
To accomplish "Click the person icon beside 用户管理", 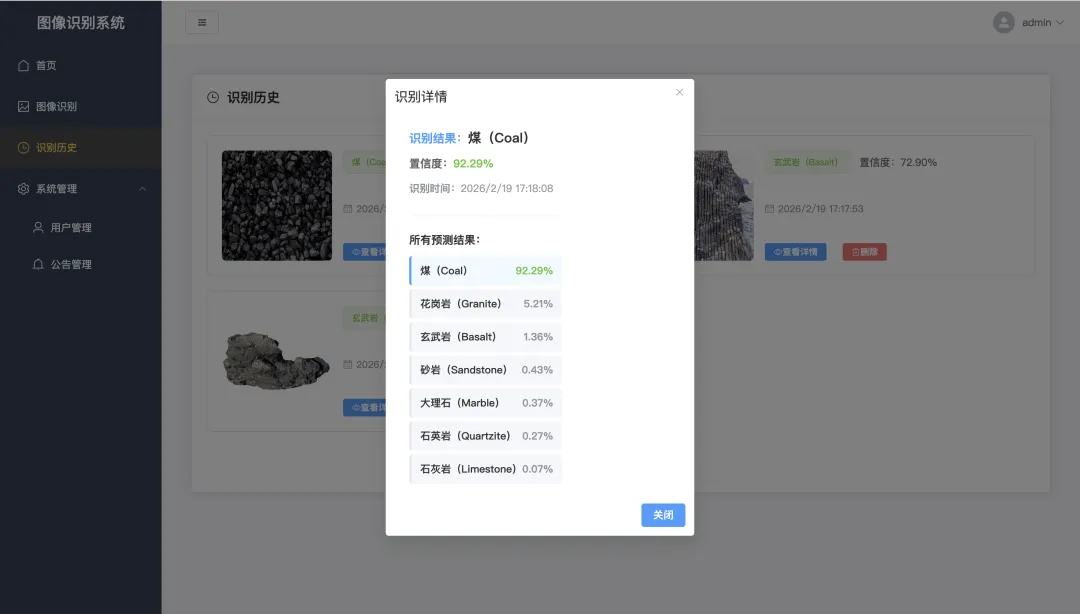I will click(x=38, y=227).
